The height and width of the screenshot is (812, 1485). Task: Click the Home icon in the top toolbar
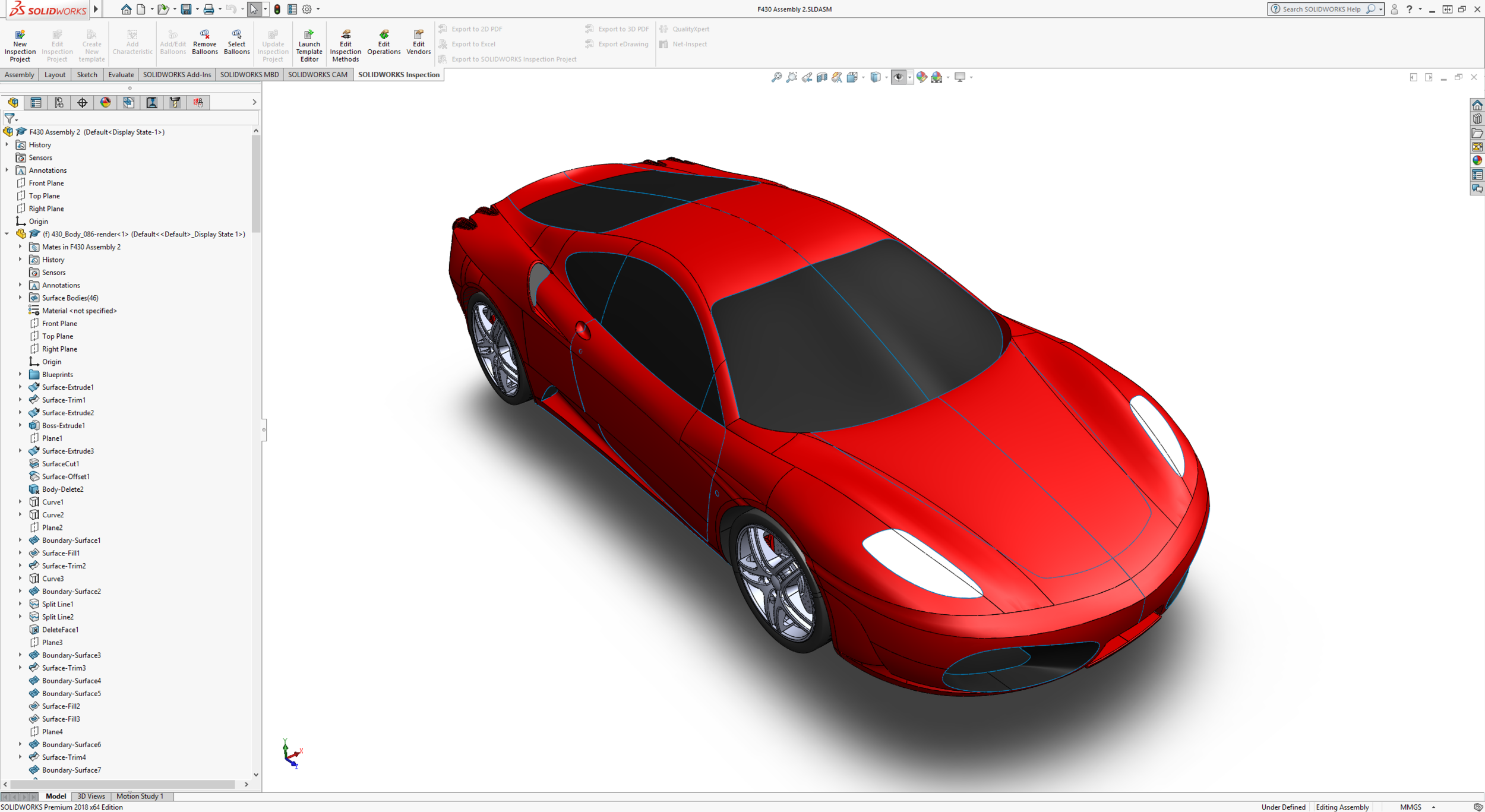pyautogui.click(x=126, y=9)
